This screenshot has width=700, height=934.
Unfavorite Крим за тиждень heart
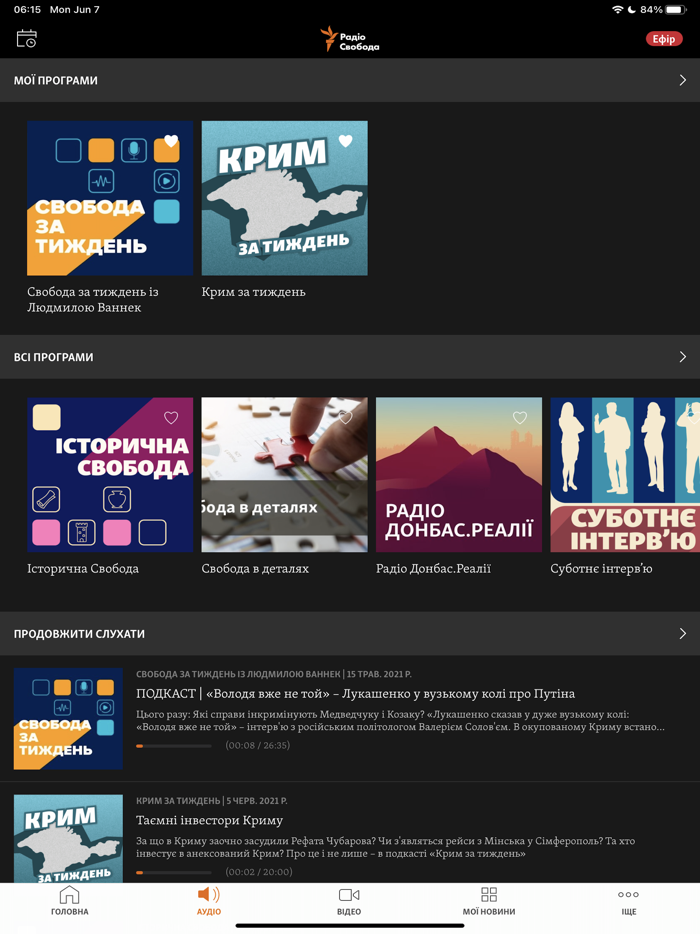pyautogui.click(x=346, y=141)
